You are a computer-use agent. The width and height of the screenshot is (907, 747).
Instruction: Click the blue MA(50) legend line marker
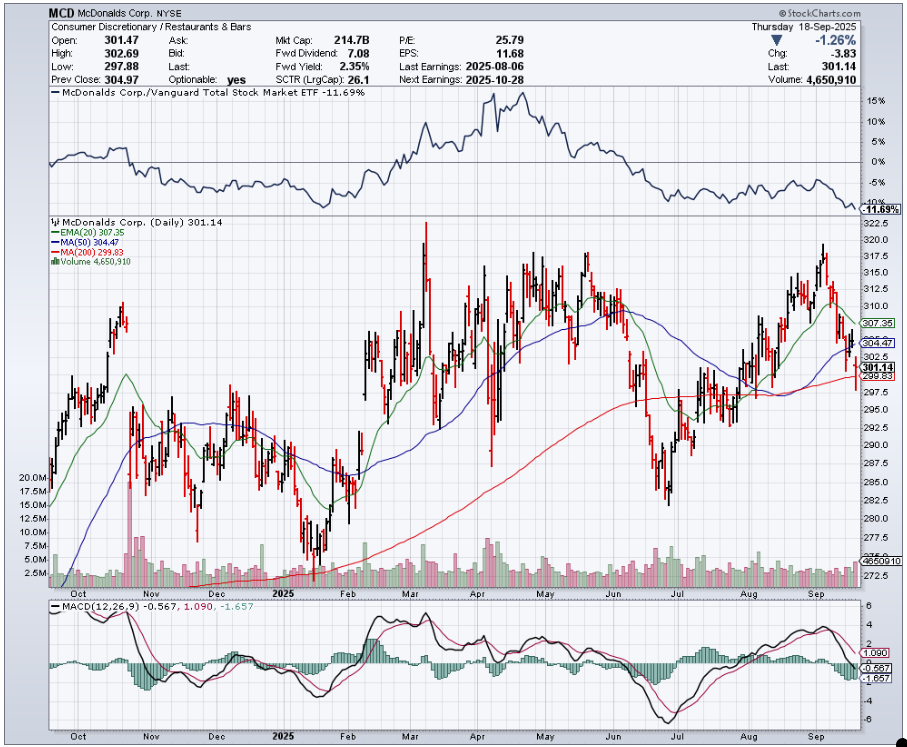[55, 242]
